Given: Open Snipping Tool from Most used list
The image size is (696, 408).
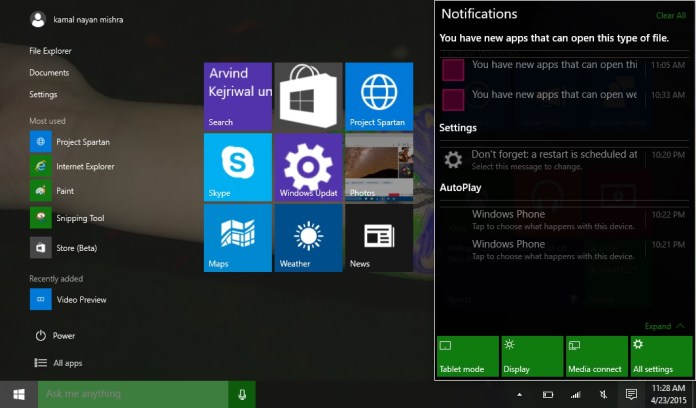Looking at the screenshot, I should tap(69, 218).
